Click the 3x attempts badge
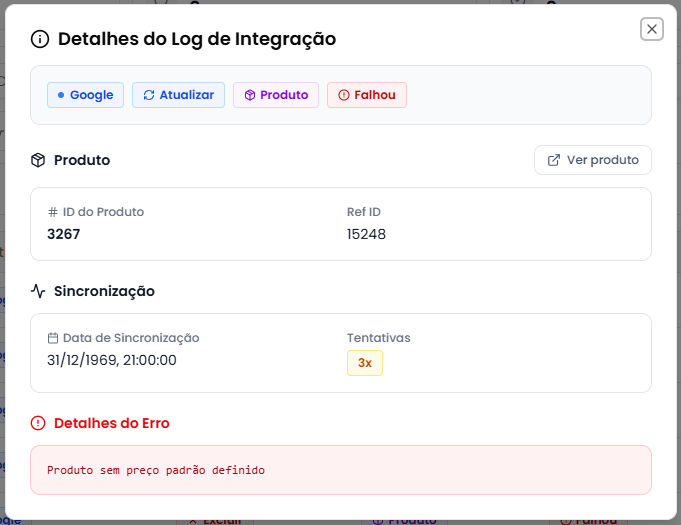Screen dimensions: 681x525 pyautogui.click(x=365, y=362)
